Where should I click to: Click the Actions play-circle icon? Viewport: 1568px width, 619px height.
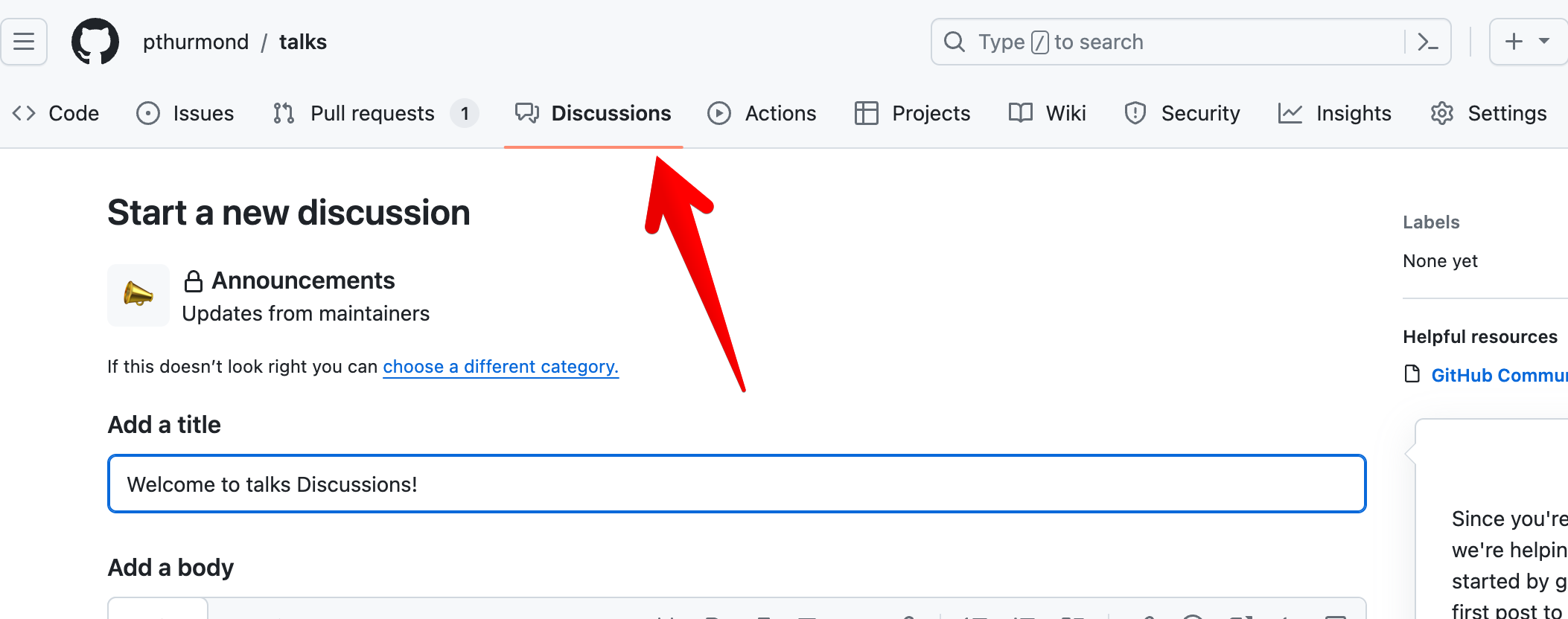[718, 113]
